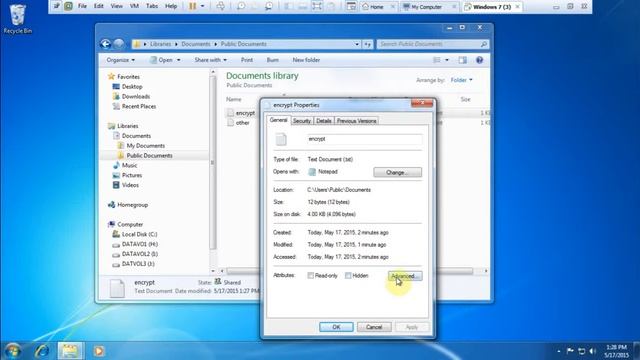Toggle the Hidden checkbox
Viewport: 640px width, 360px height.
click(348, 276)
